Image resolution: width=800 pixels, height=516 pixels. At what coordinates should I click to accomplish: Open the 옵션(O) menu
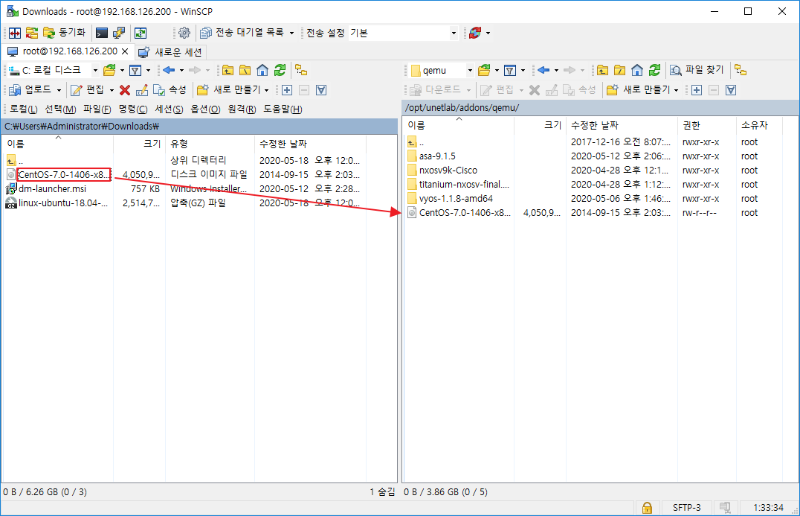click(205, 108)
